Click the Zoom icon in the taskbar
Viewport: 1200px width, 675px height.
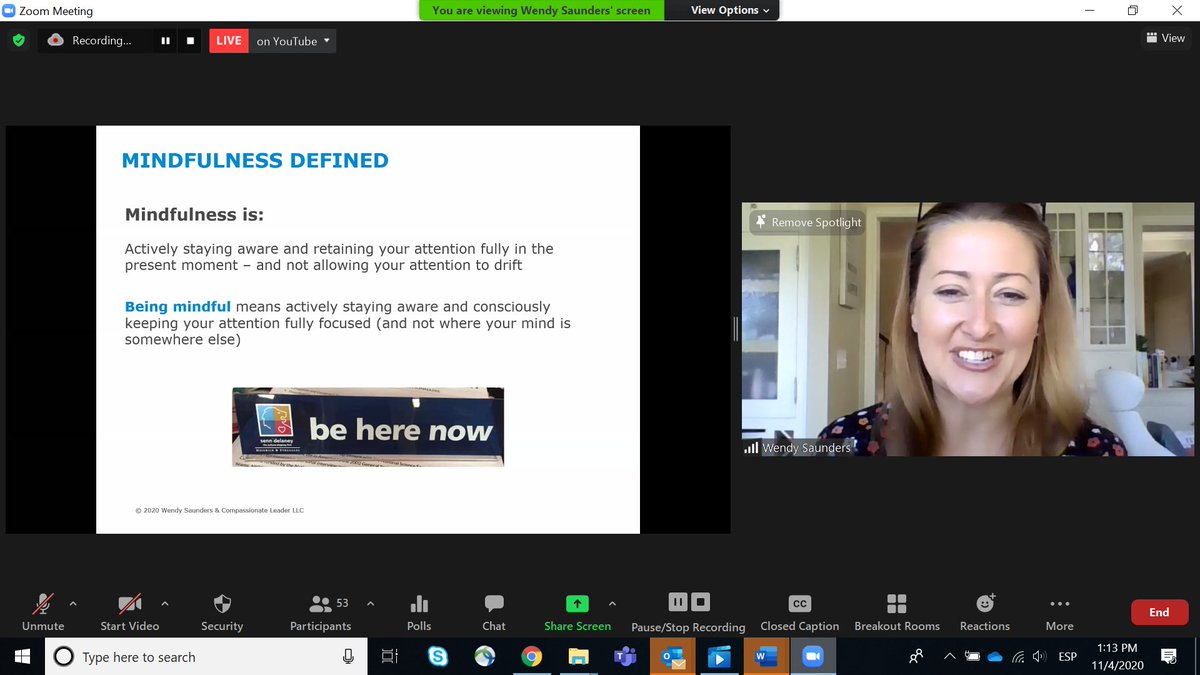click(x=812, y=657)
